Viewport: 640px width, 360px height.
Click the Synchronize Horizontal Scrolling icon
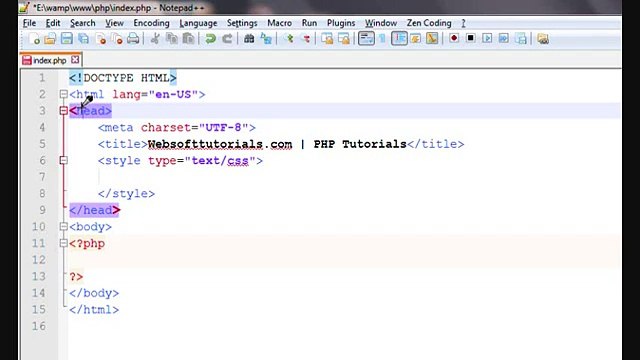[344, 39]
